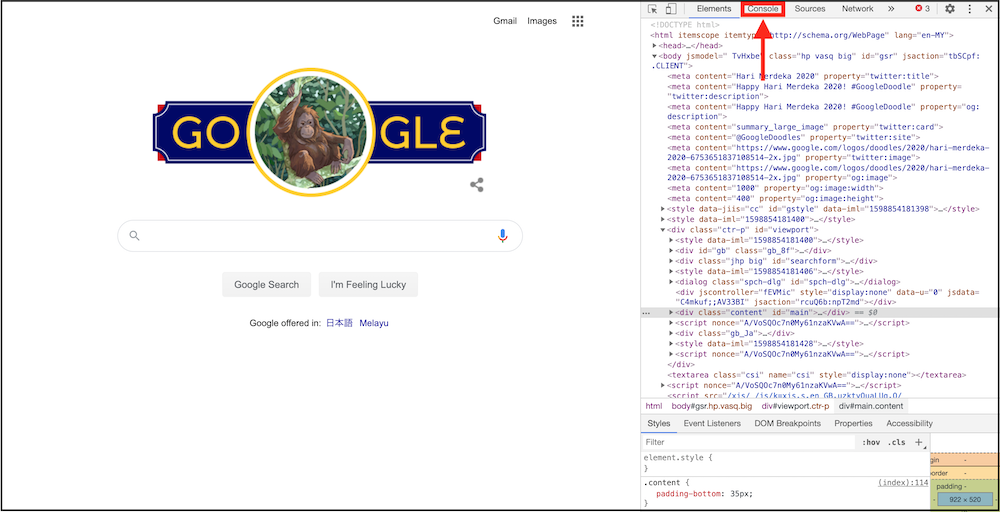Select meta content="@GoogleDoodles" row
The width and height of the screenshot is (1000, 512).
[x=794, y=138]
